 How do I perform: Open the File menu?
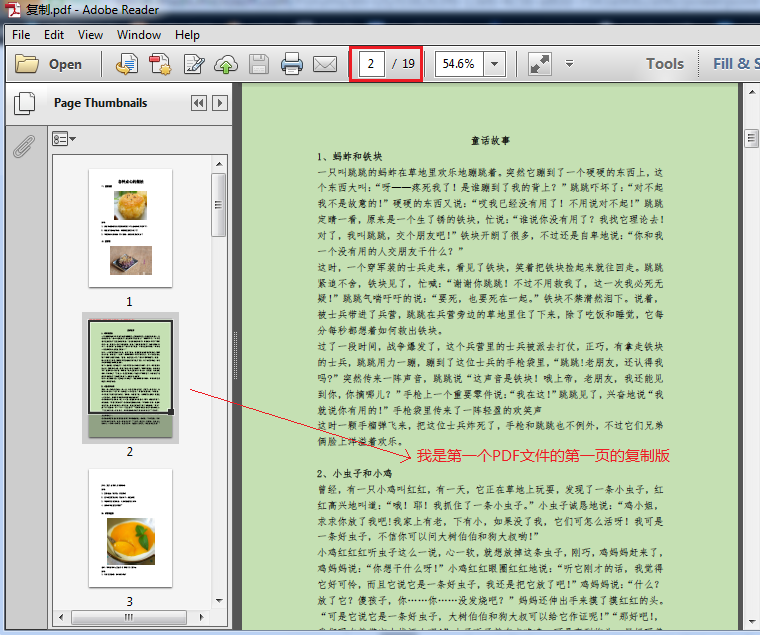(21, 35)
